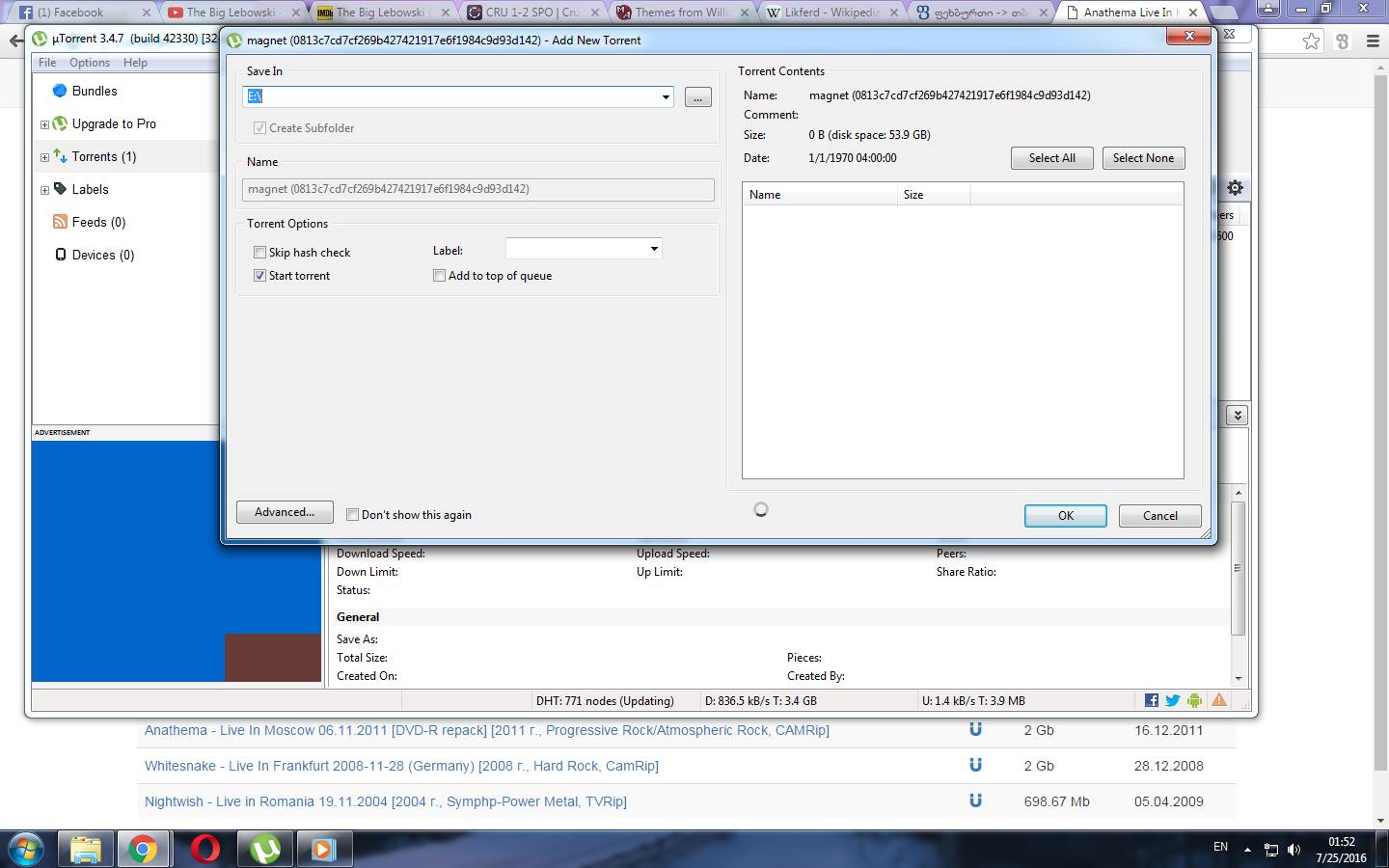Click the Select All button

point(1051,158)
